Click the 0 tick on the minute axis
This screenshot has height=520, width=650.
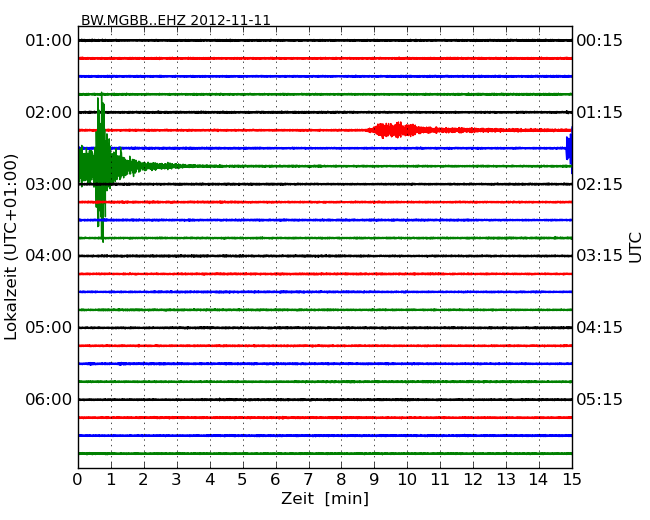tap(78, 479)
